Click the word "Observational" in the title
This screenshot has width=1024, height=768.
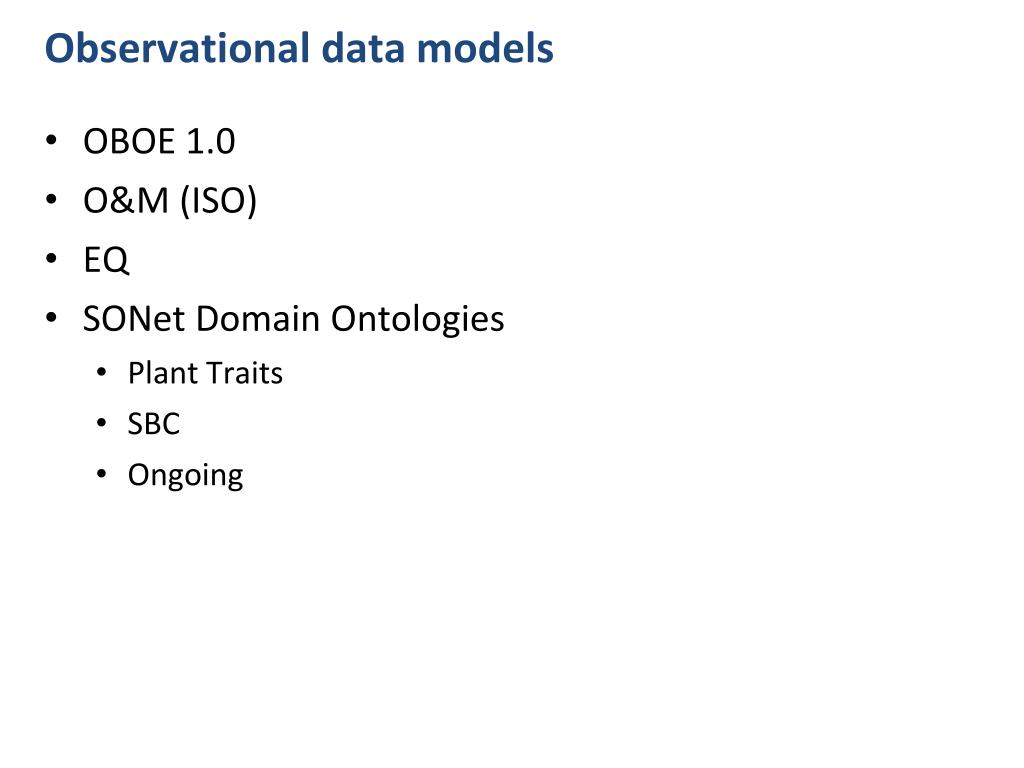pos(177,48)
